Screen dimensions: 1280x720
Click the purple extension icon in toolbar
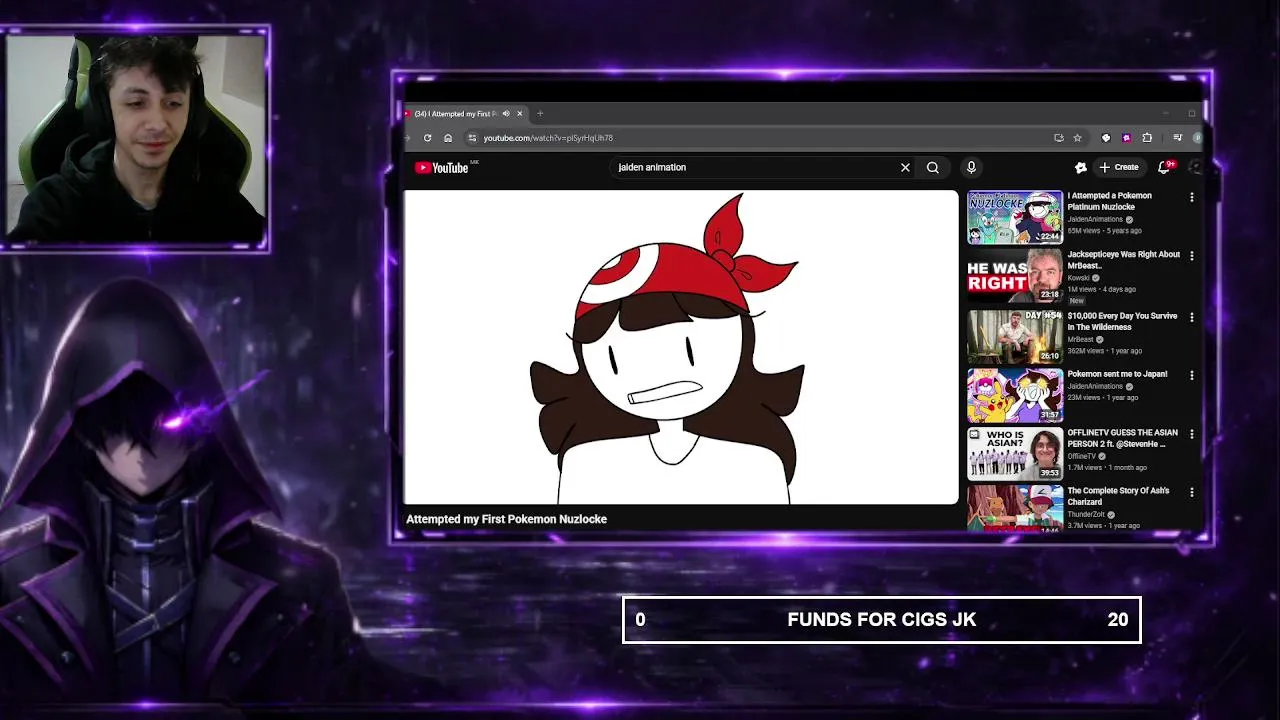coord(1126,138)
